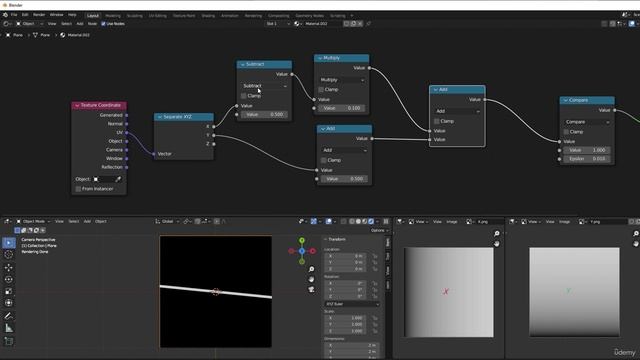The width and height of the screenshot is (640, 360).
Task: Click eyedropper next to Object field in Texture Coordinate
Action: point(118,179)
